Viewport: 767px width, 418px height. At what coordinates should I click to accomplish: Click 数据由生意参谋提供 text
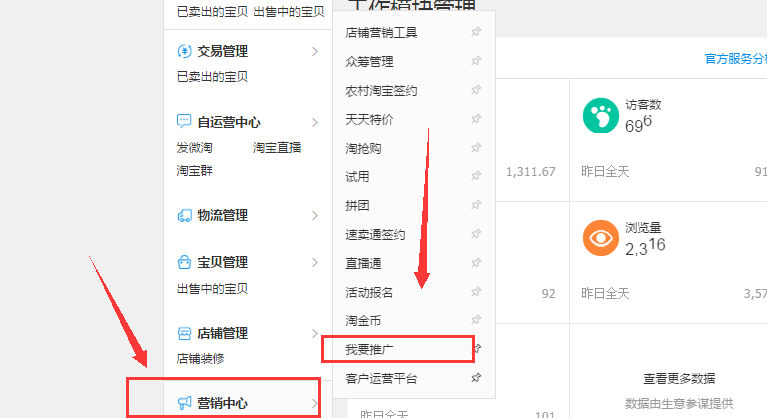[679, 404]
